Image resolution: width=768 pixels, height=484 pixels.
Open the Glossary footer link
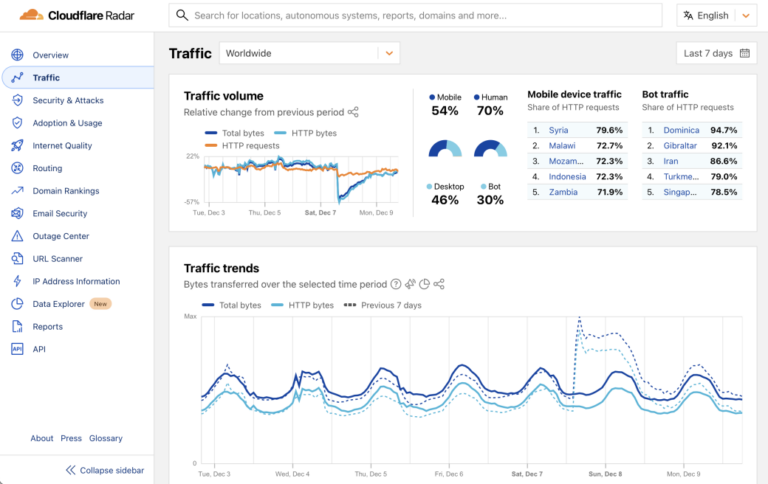coord(106,438)
